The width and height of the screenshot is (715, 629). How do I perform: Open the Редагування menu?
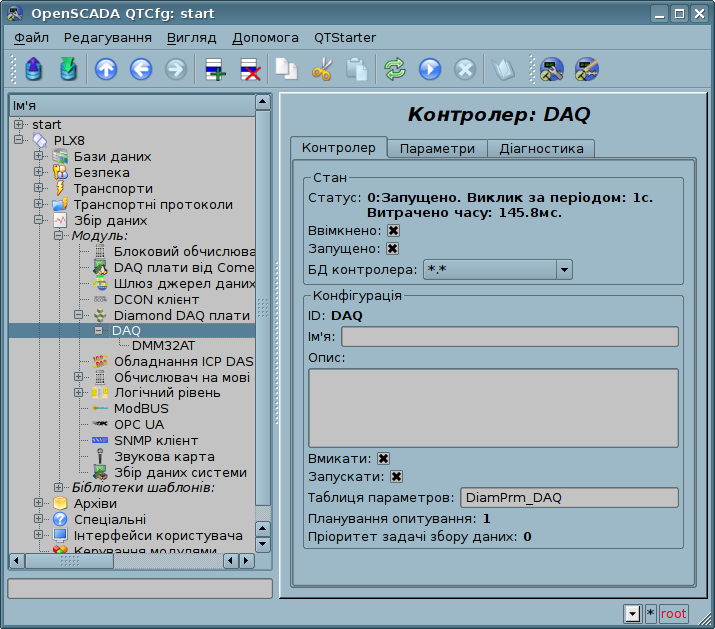click(107, 38)
